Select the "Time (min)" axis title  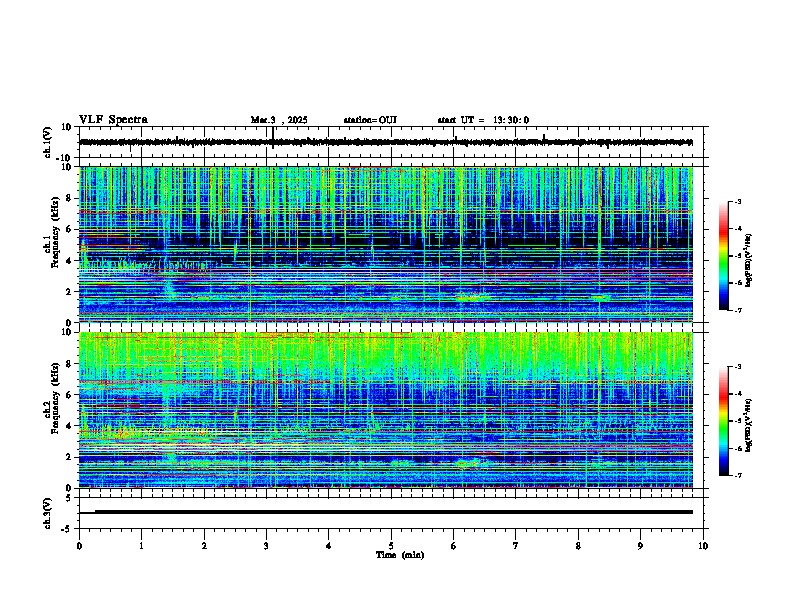(400, 555)
